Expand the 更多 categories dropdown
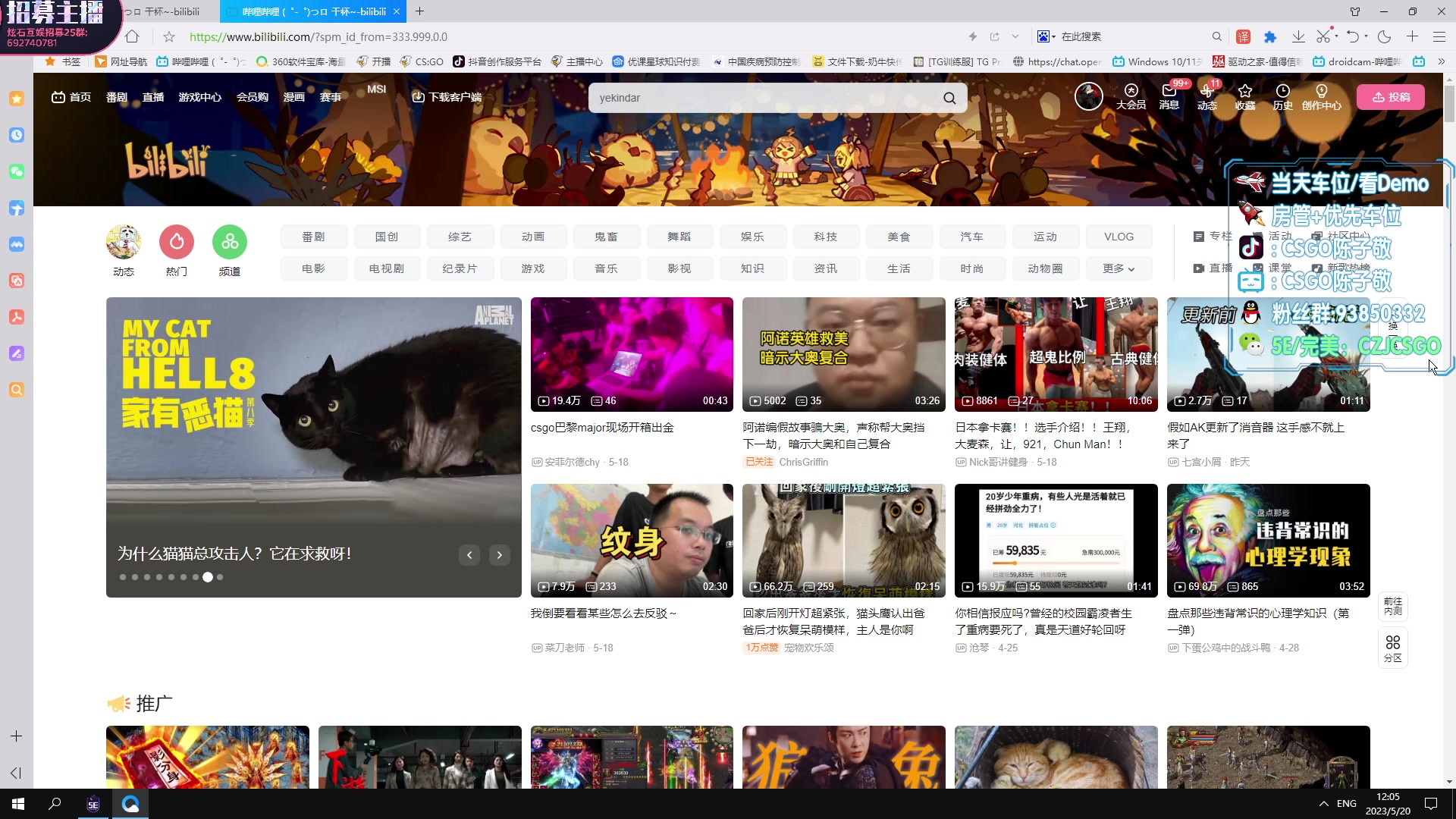The image size is (1456, 819). [x=1119, y=268]
